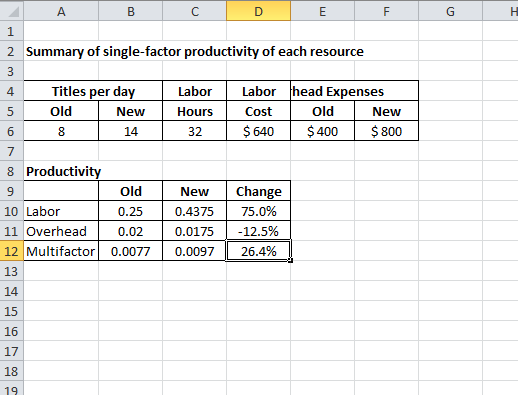Click the 0.25 labor old cell

(x=131, y=211)
